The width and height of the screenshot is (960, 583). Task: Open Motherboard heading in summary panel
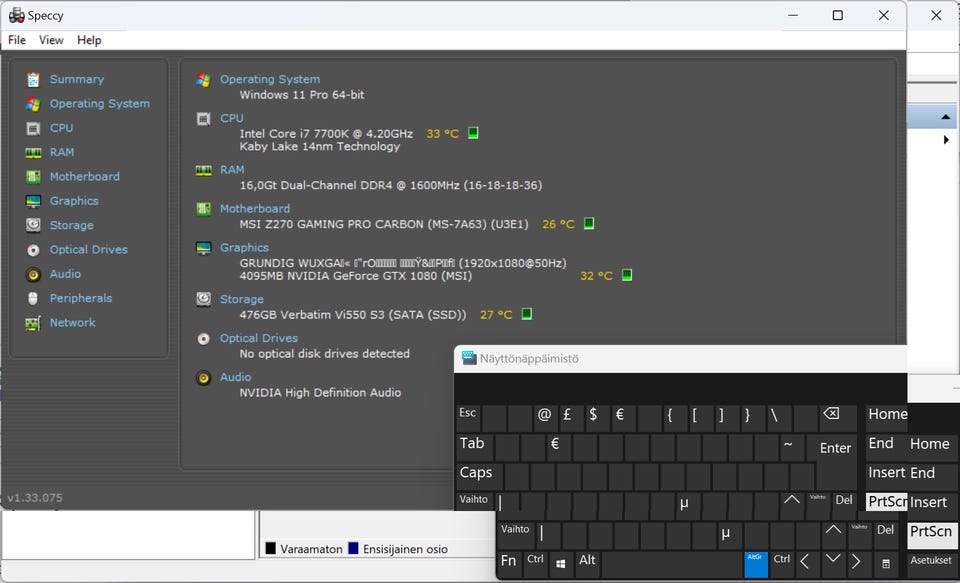(255, 209)
